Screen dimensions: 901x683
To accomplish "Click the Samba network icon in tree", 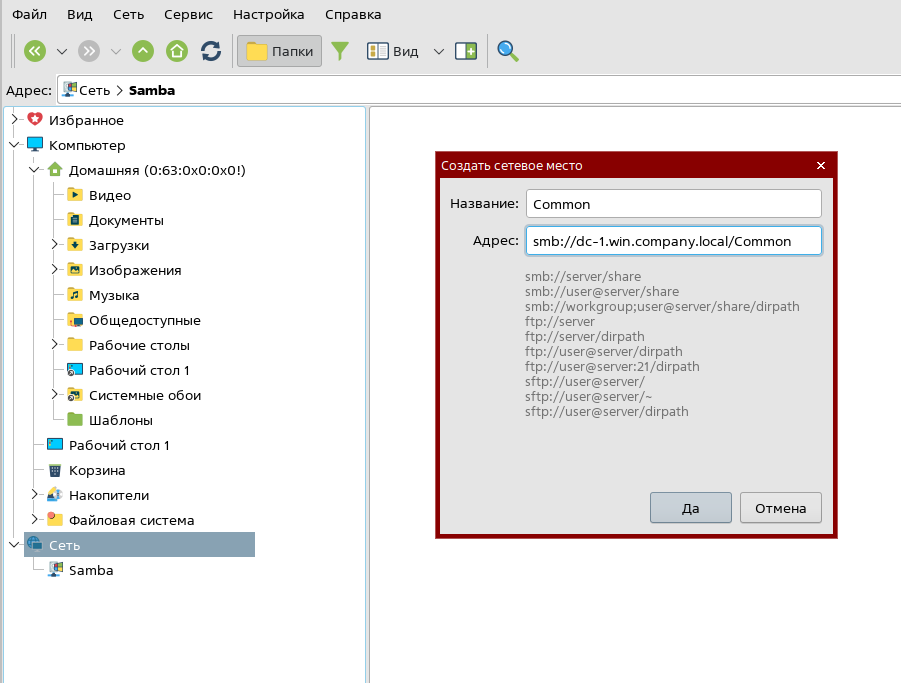I will [55, 570].
